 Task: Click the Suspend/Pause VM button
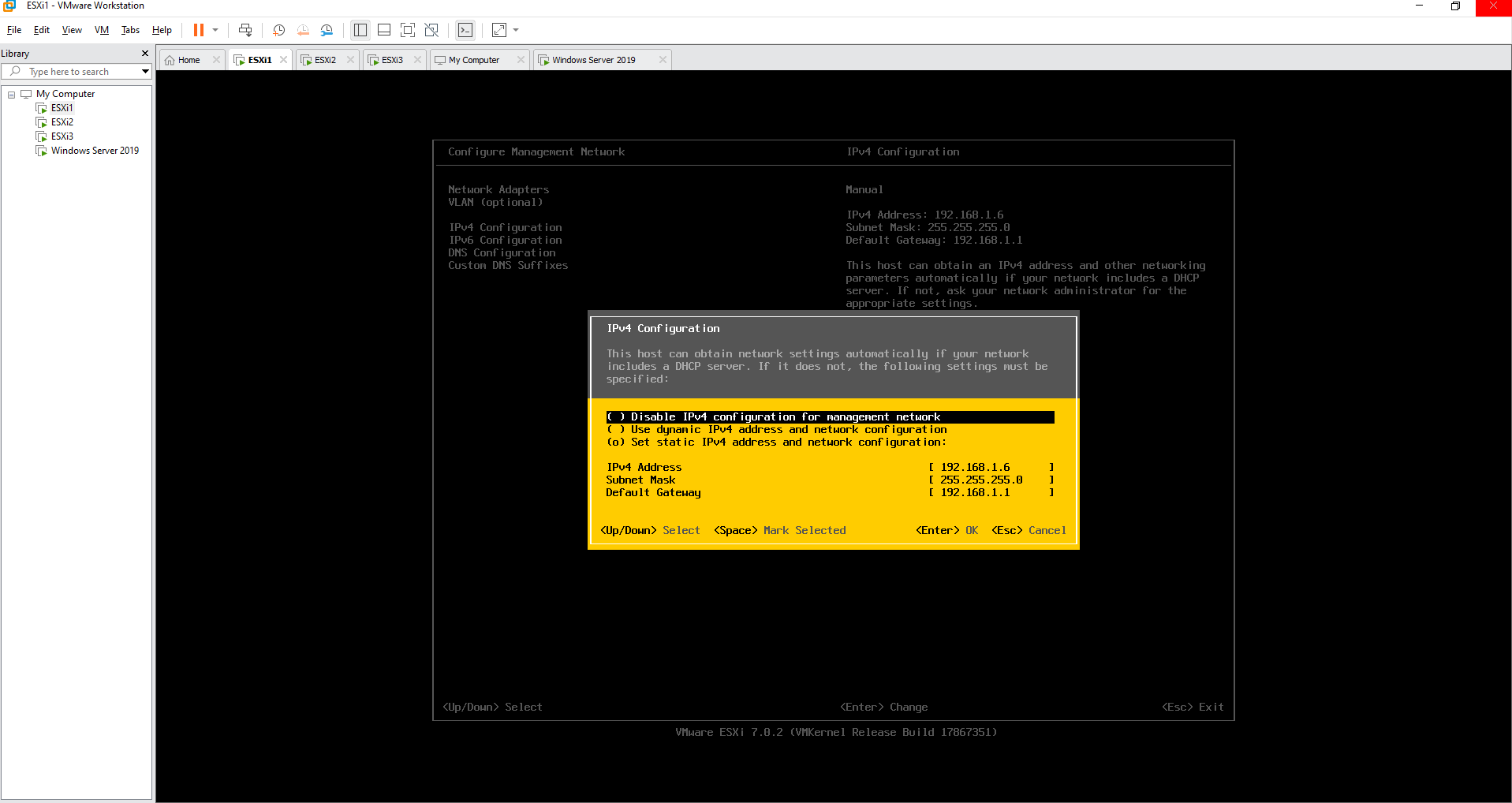[x=199, y=30]
